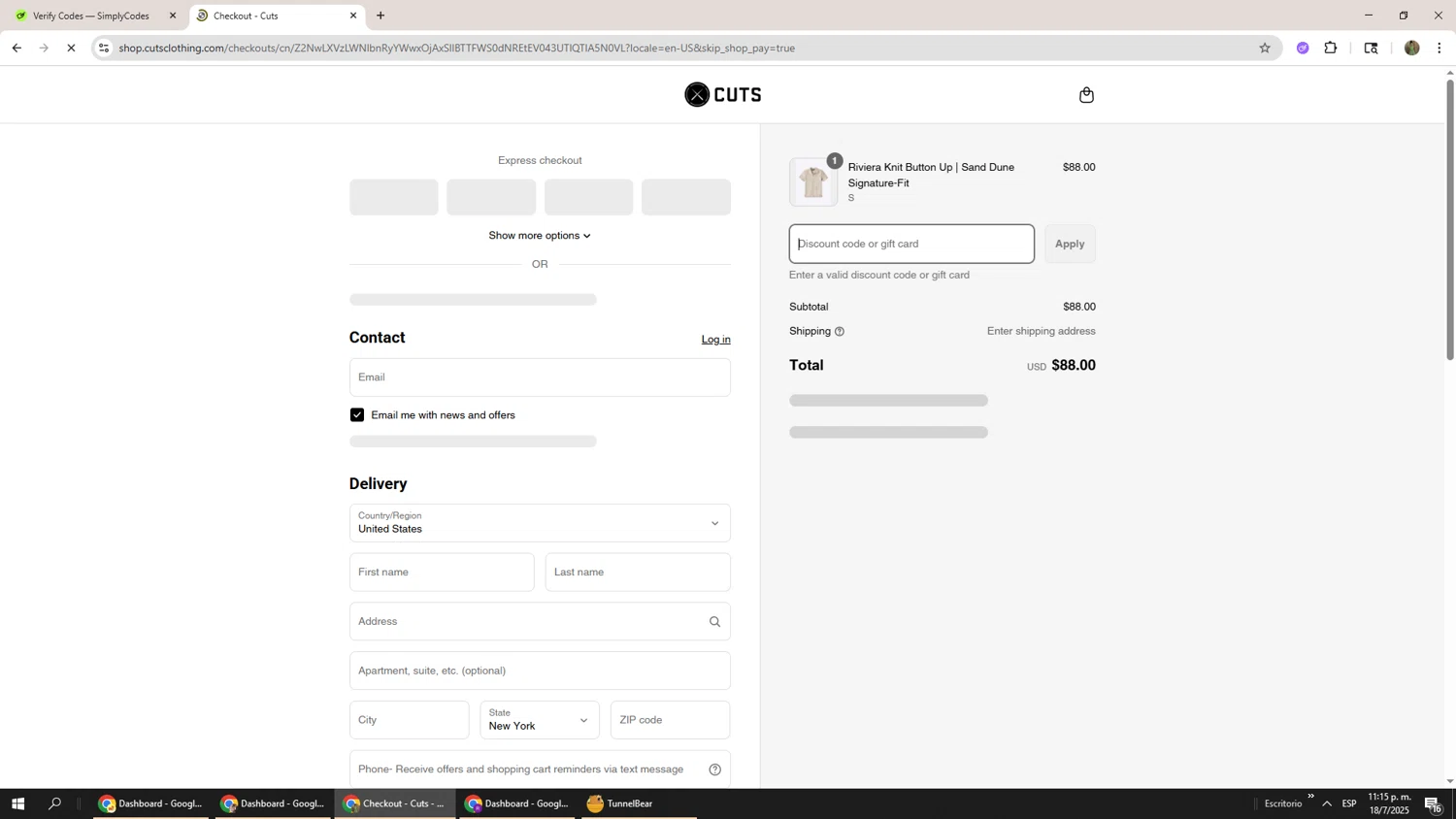Image resolution: width=1456 pixels, height=819 pixels.
Task: Focus Last name field
Action: tap(638, 573)
